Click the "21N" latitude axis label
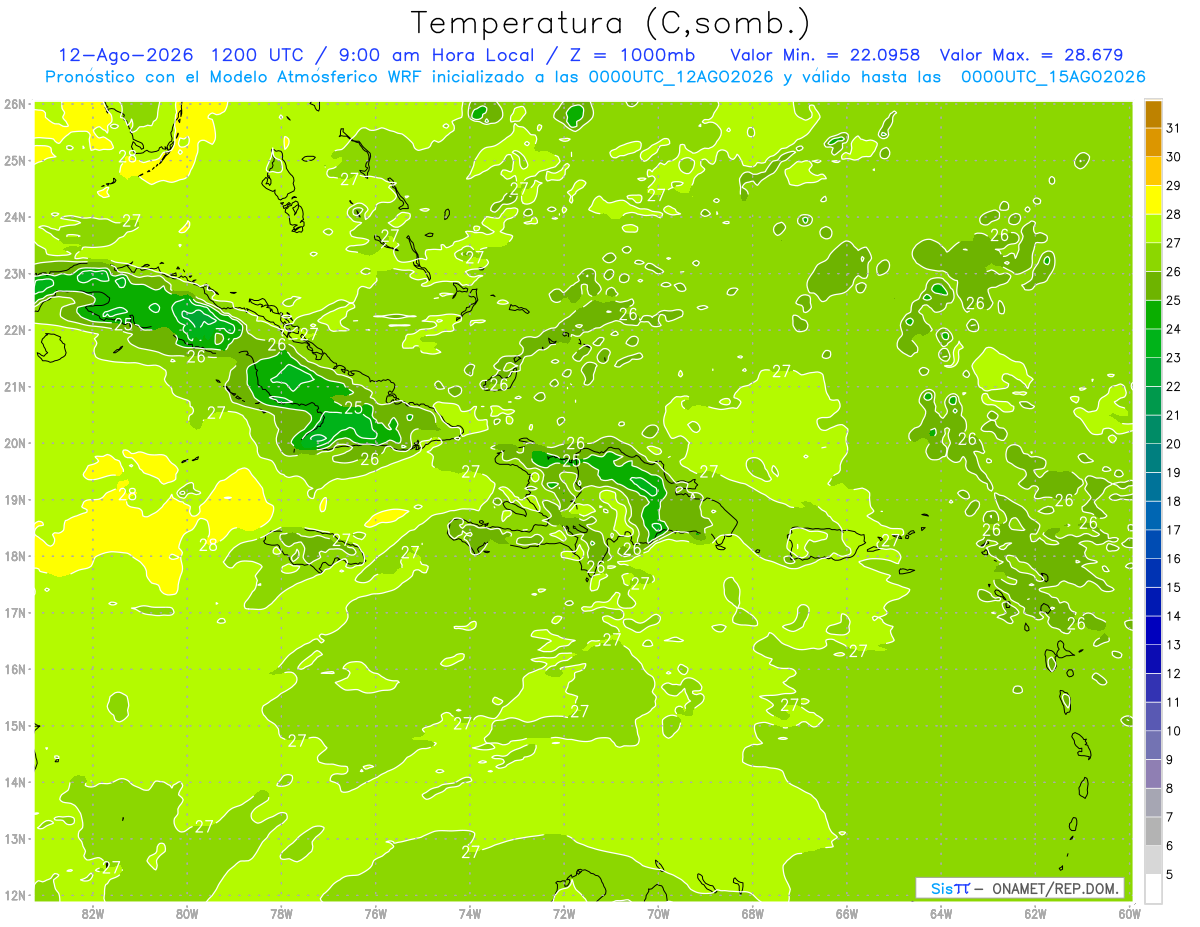The height and width of the screenshot is (927, 1200). (x=15, y=387)
